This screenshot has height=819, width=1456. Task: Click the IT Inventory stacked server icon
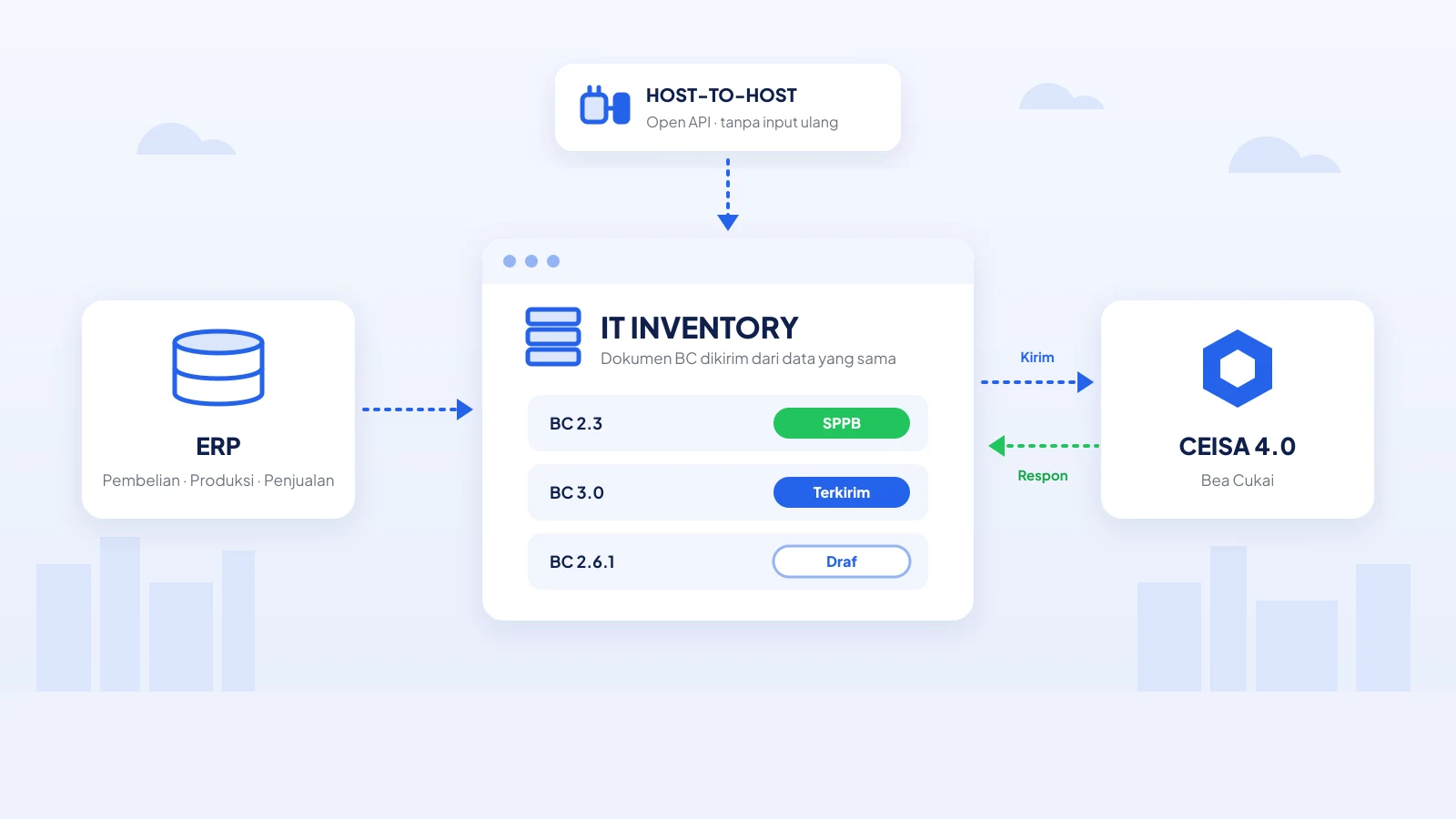tap(553, 337)
